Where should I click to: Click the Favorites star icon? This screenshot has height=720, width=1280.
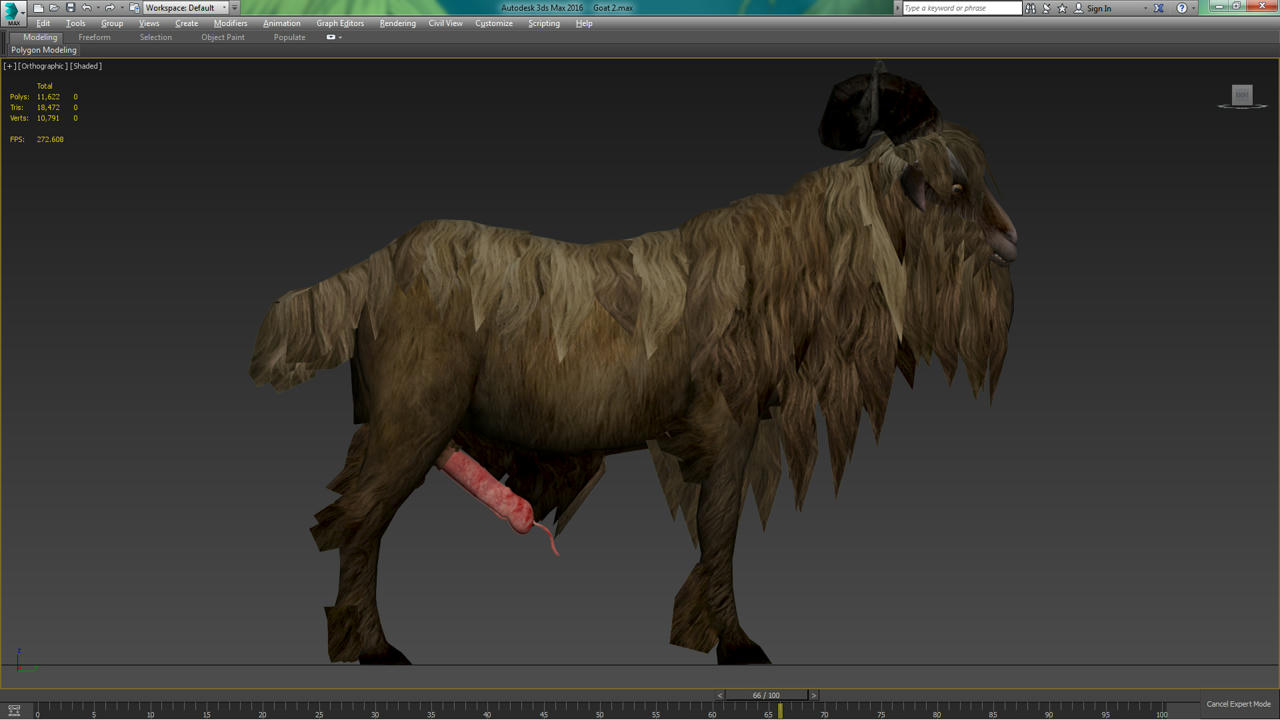[1062, 8]
